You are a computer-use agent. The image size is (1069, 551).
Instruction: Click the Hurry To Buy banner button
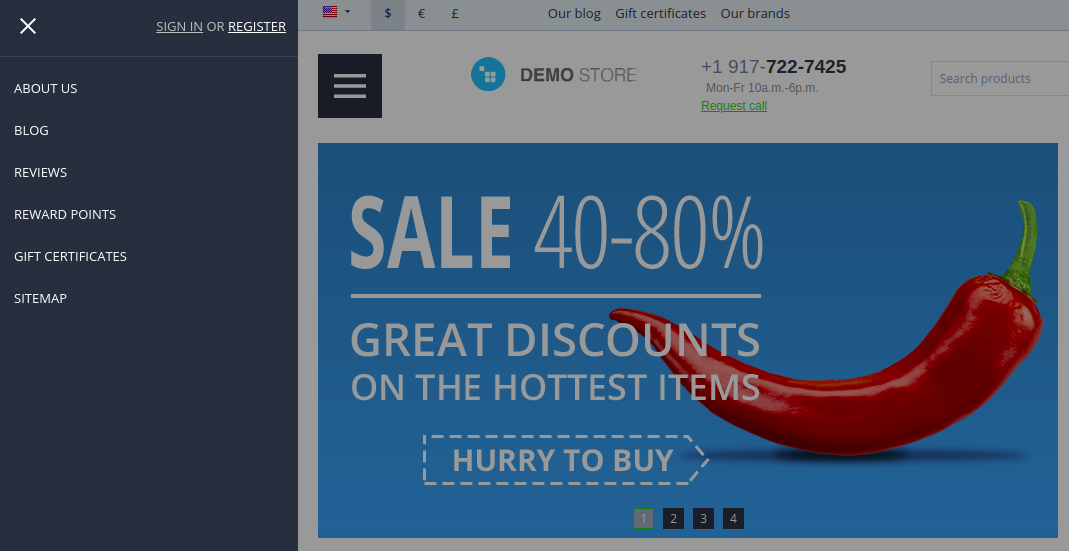coord(566,460)
